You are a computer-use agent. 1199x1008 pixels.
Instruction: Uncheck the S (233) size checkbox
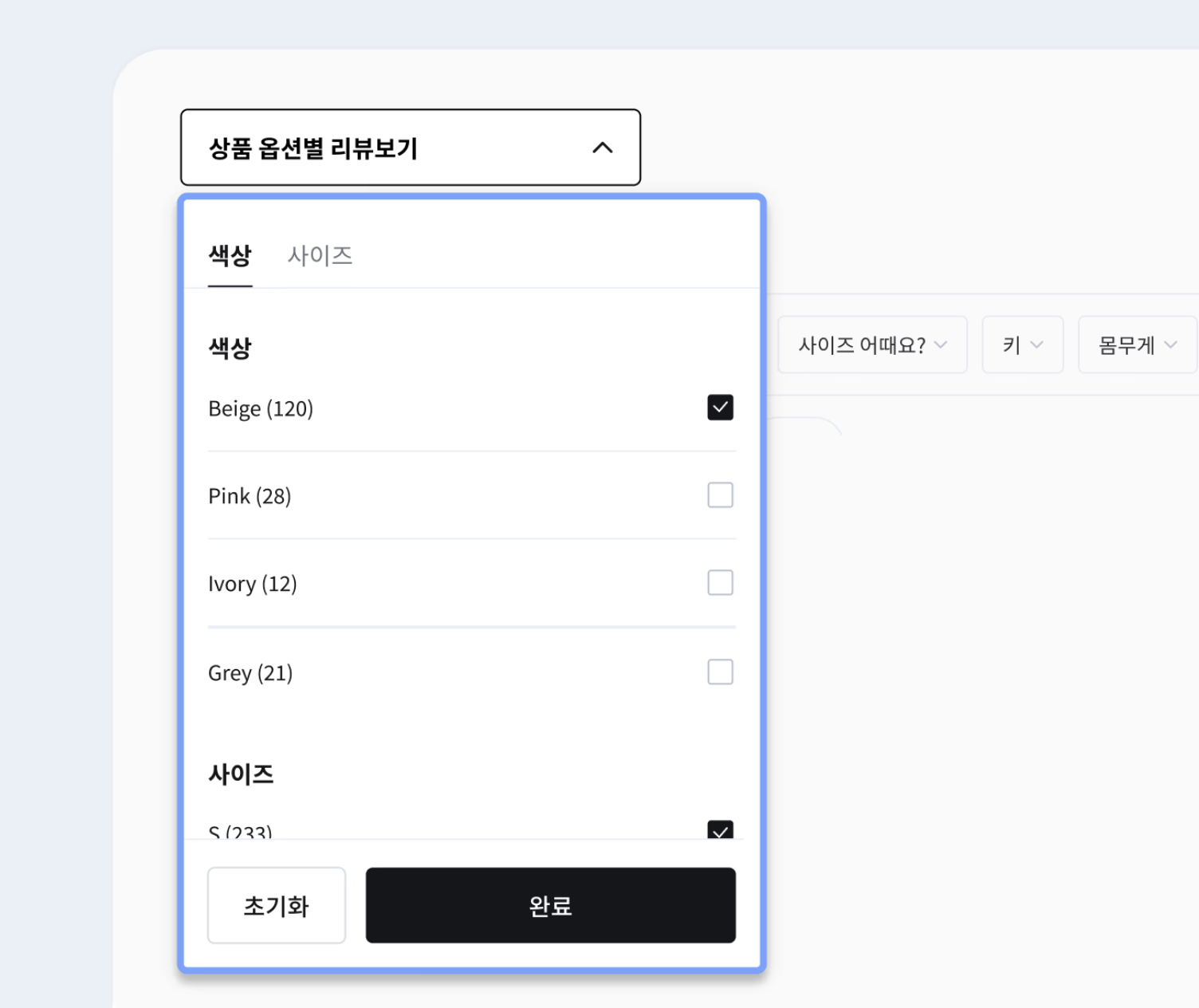coord(720,830)
